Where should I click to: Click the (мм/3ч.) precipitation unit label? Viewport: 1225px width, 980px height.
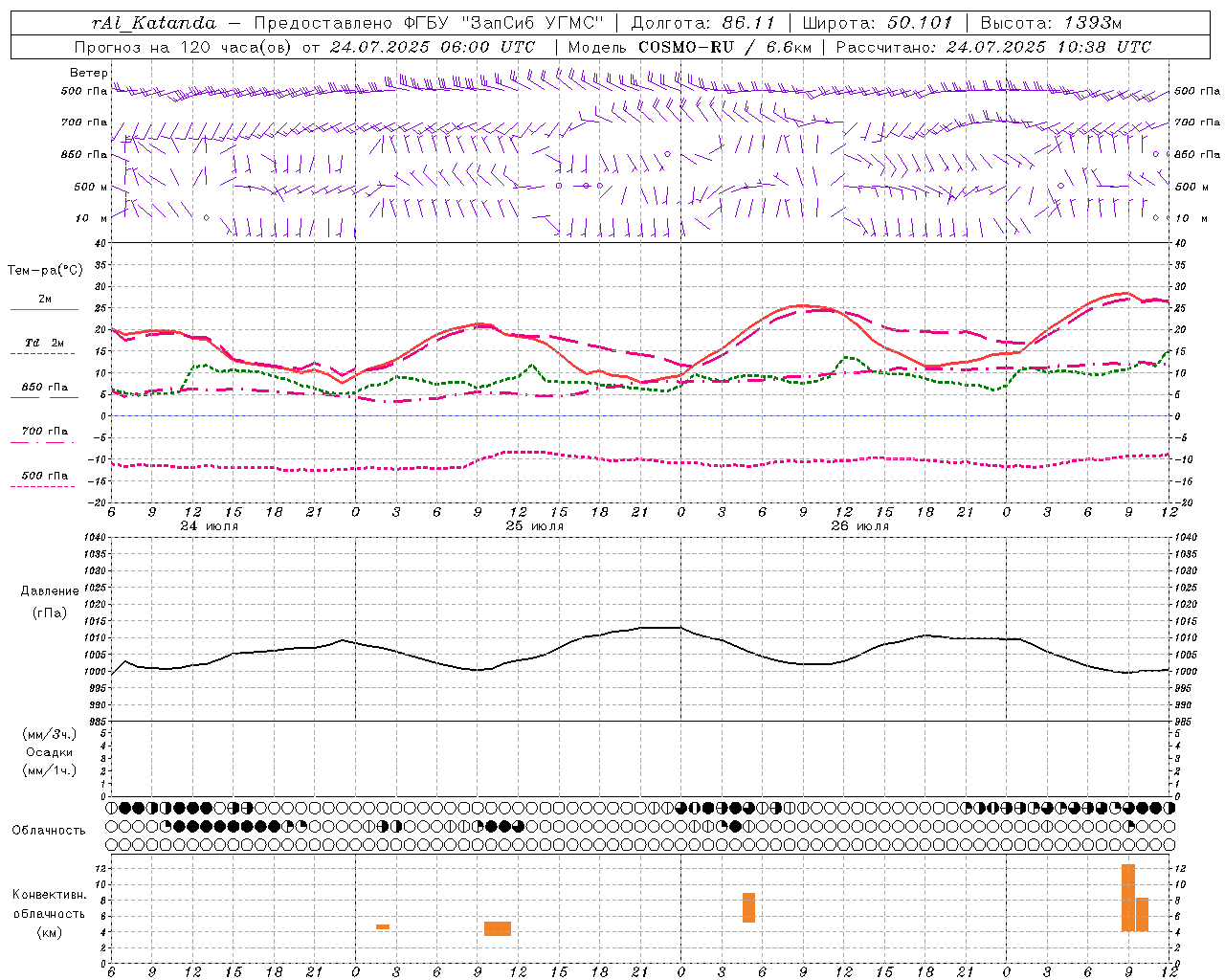(50, 734)
